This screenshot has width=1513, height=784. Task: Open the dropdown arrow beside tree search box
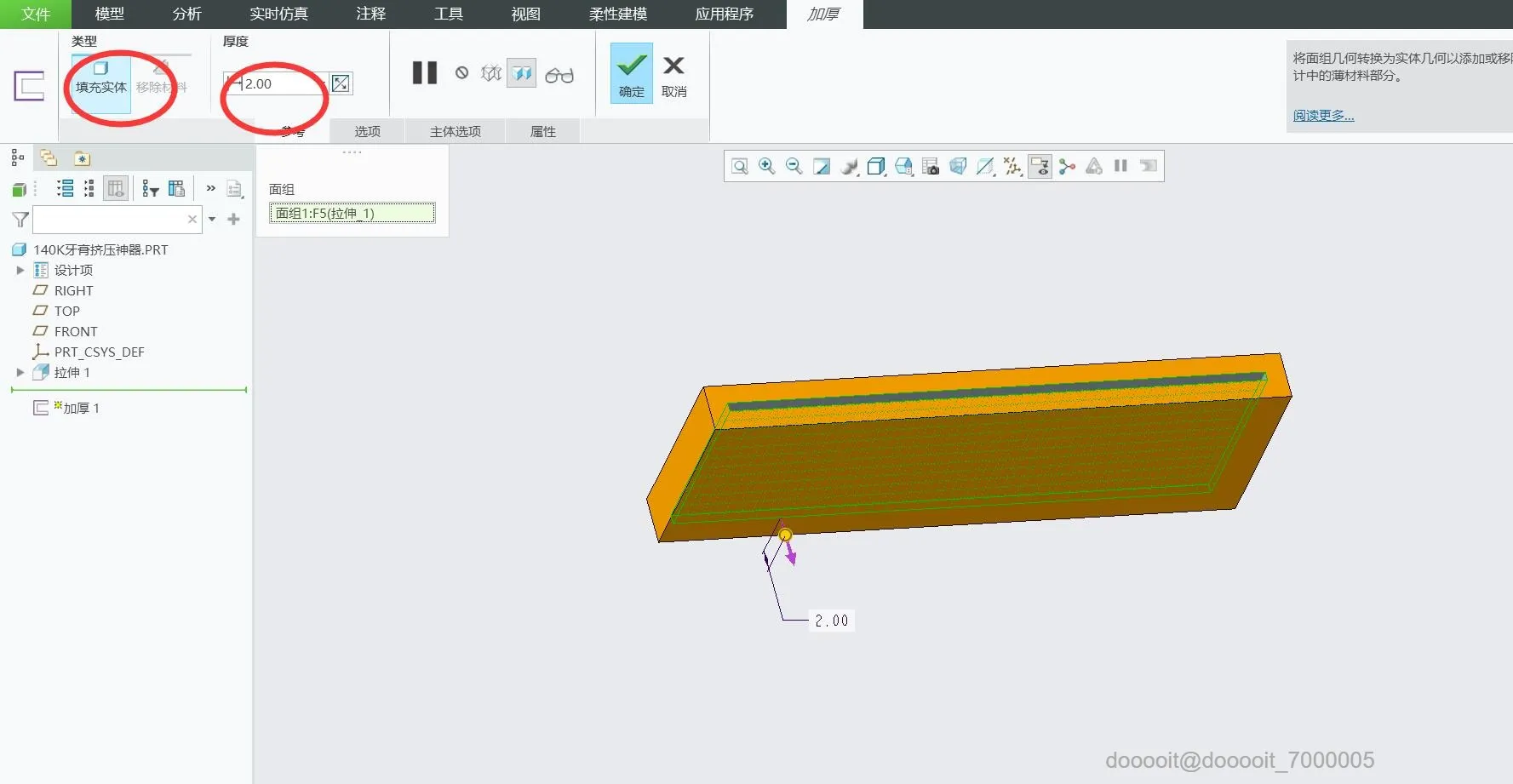[x=212, y=220]
